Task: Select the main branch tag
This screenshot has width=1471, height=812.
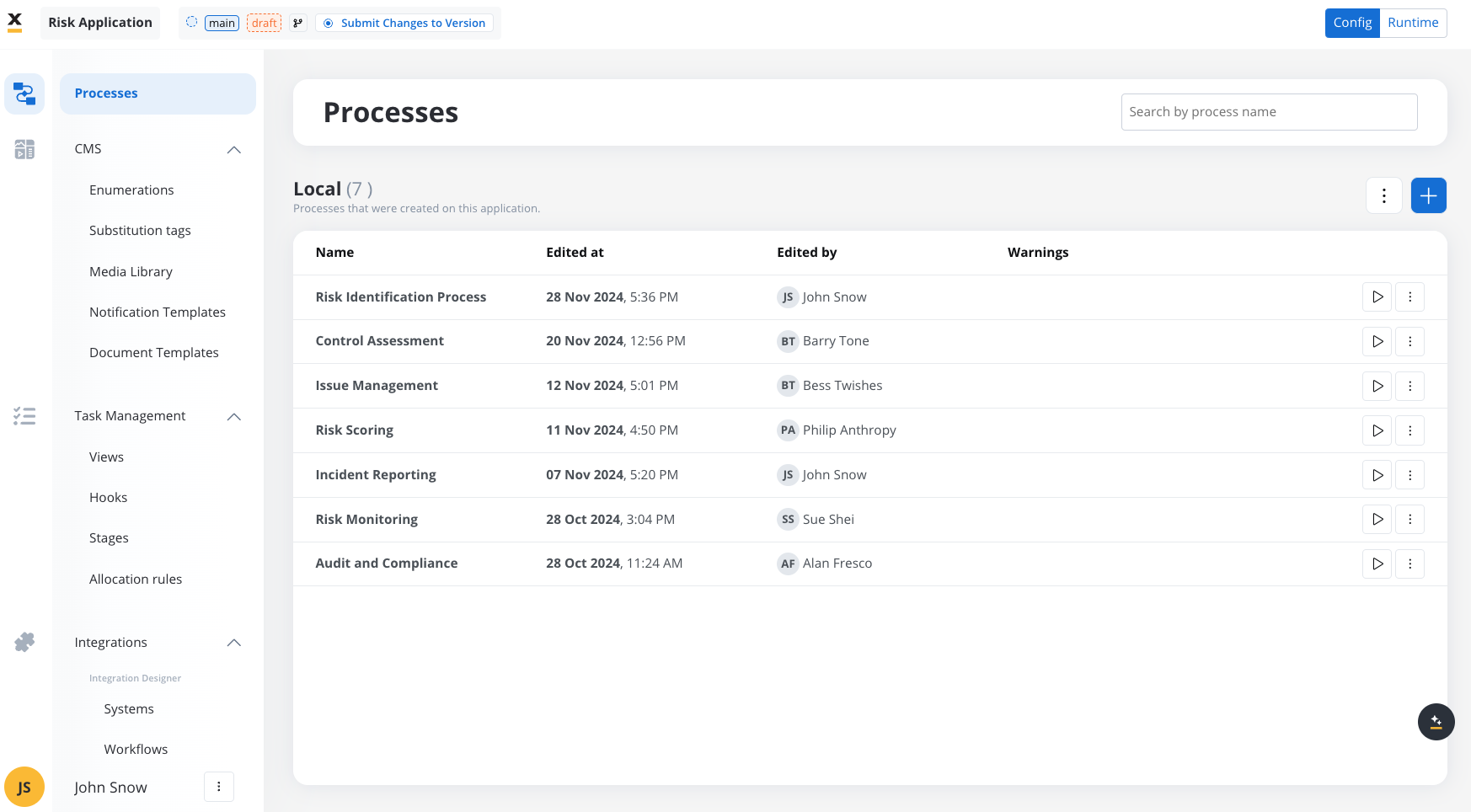Action: [x=222, y=23]
